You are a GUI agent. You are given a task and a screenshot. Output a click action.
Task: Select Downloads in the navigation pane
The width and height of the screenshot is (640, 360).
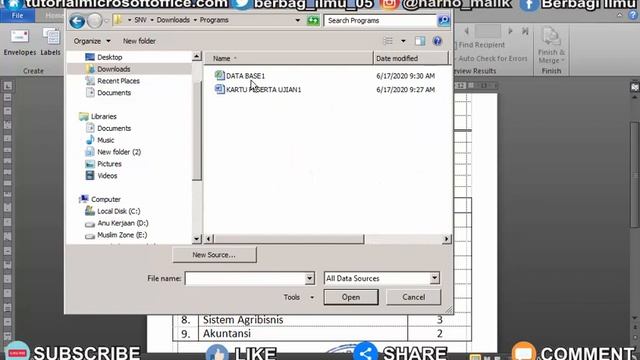[108, 69]
